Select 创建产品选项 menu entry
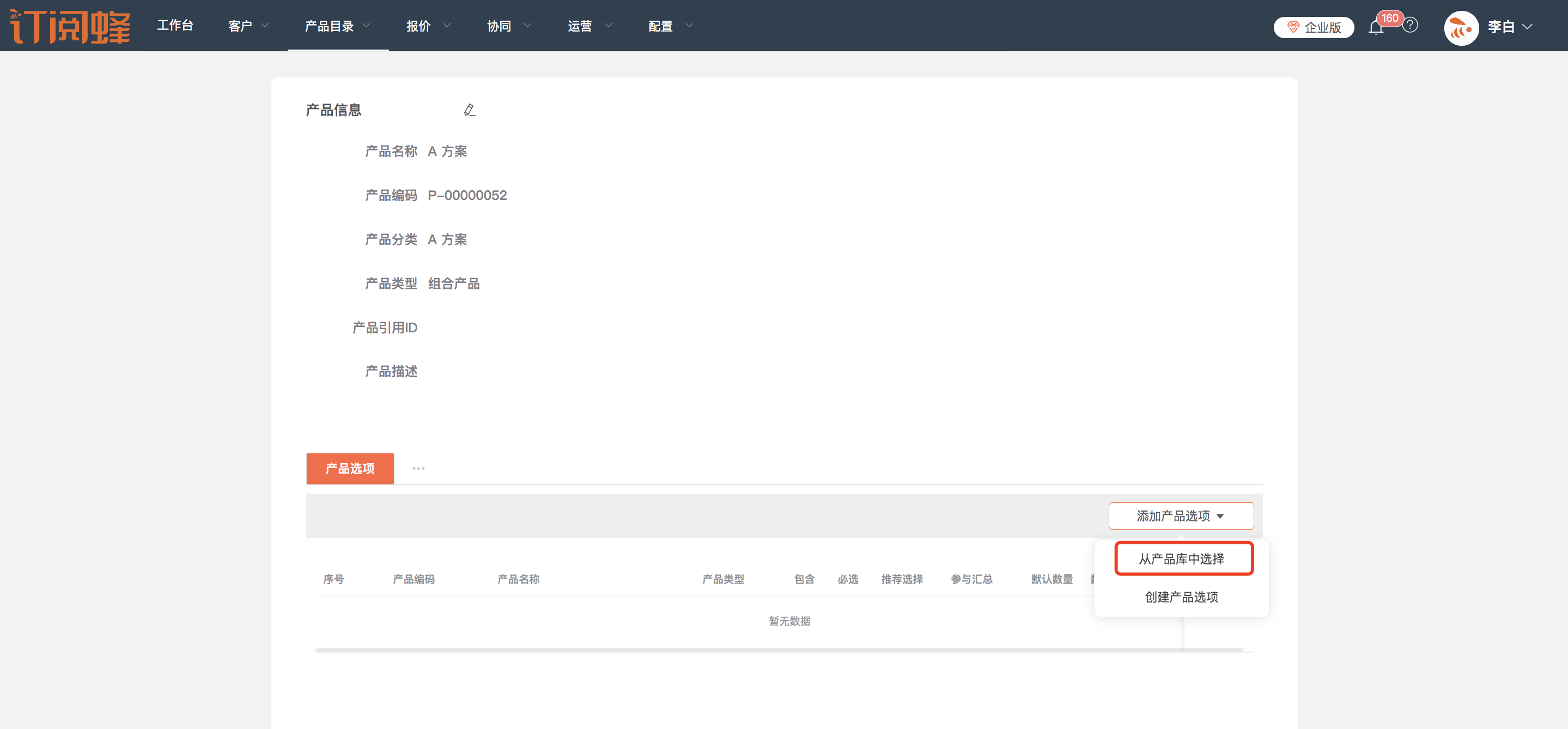 point(1182,597)
